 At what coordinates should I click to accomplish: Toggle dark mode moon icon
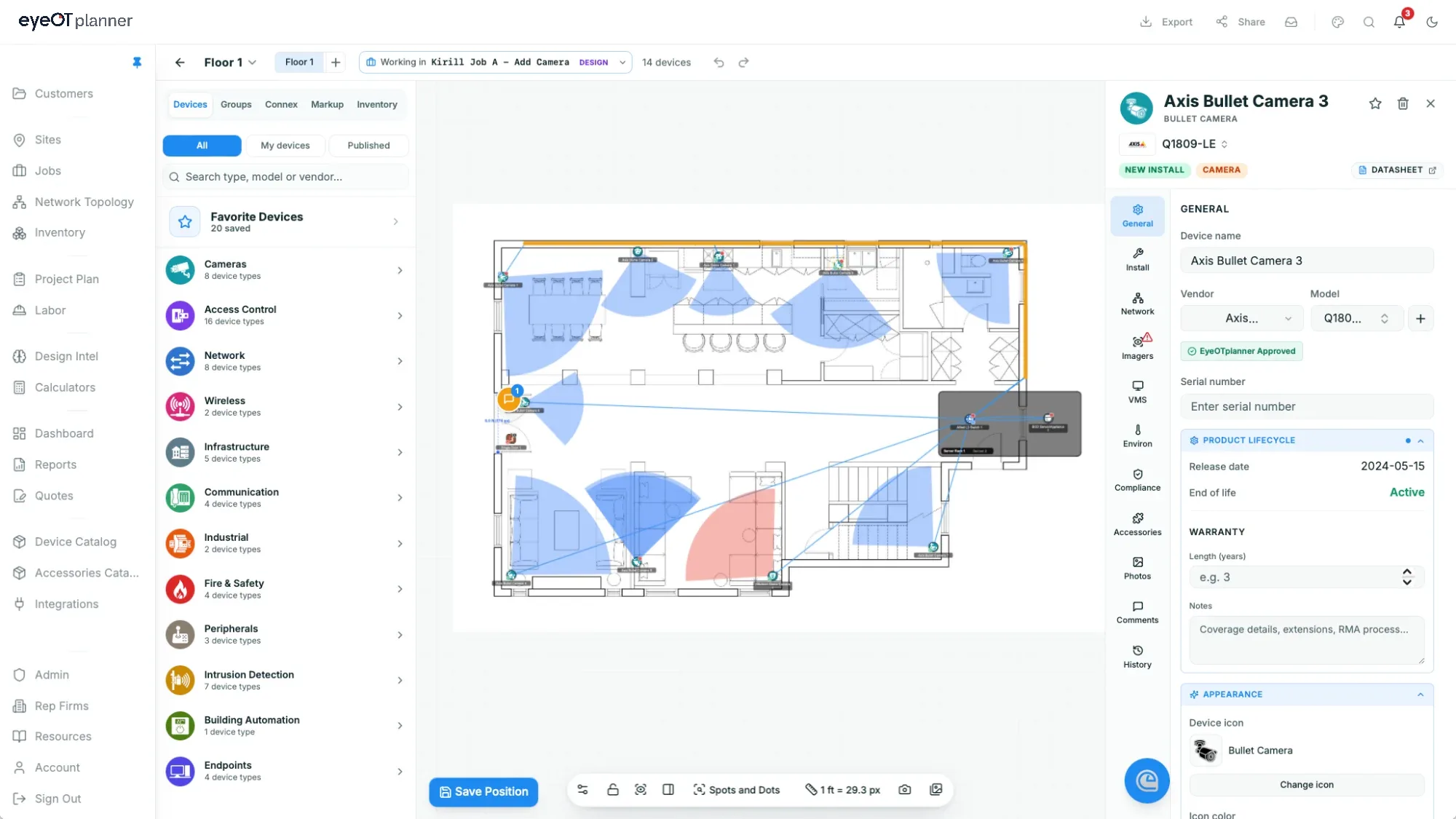point(1432,22)
